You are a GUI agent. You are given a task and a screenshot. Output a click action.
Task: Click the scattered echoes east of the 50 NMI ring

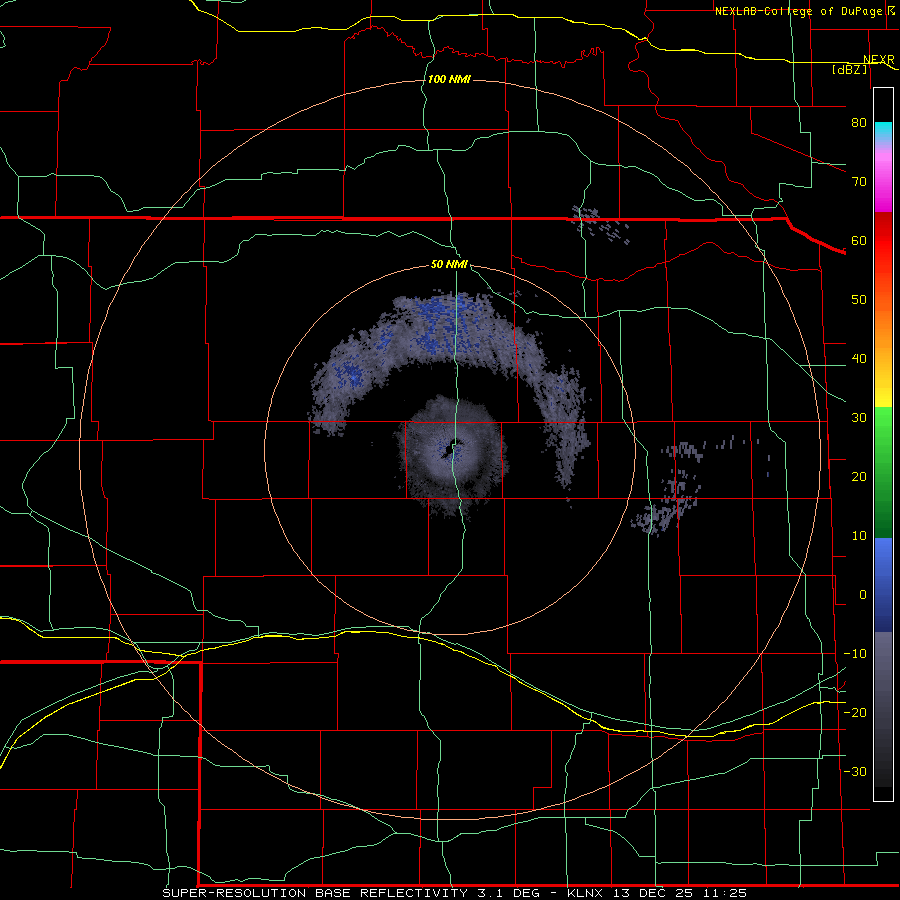669,488
